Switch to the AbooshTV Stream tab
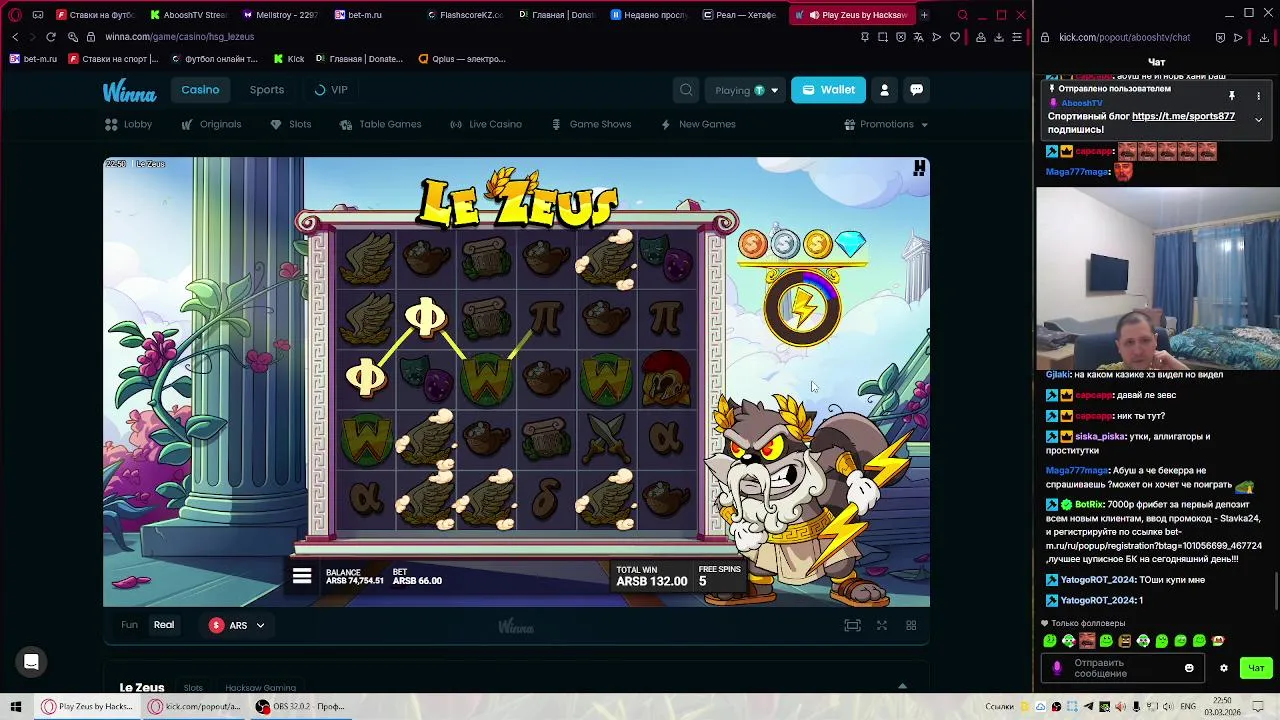This screenshot has width=1280, height=720. point(188,15)
